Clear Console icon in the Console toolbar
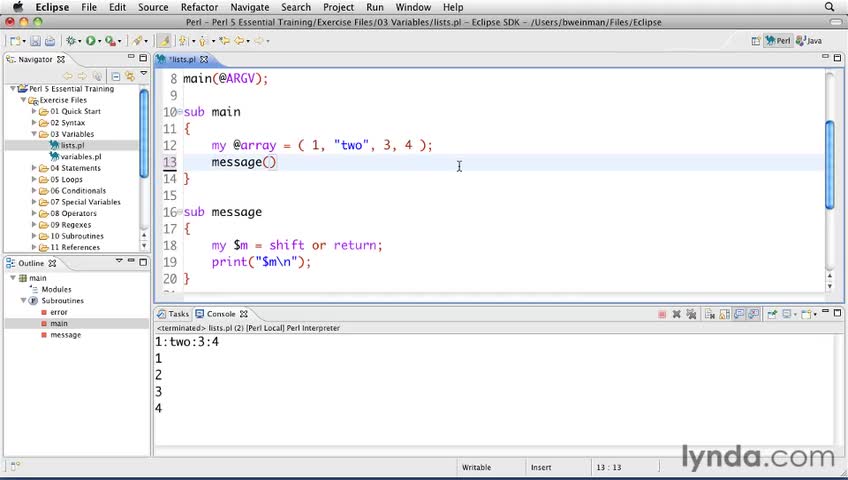This screenshot has height=480, width=848. point(710,314)
